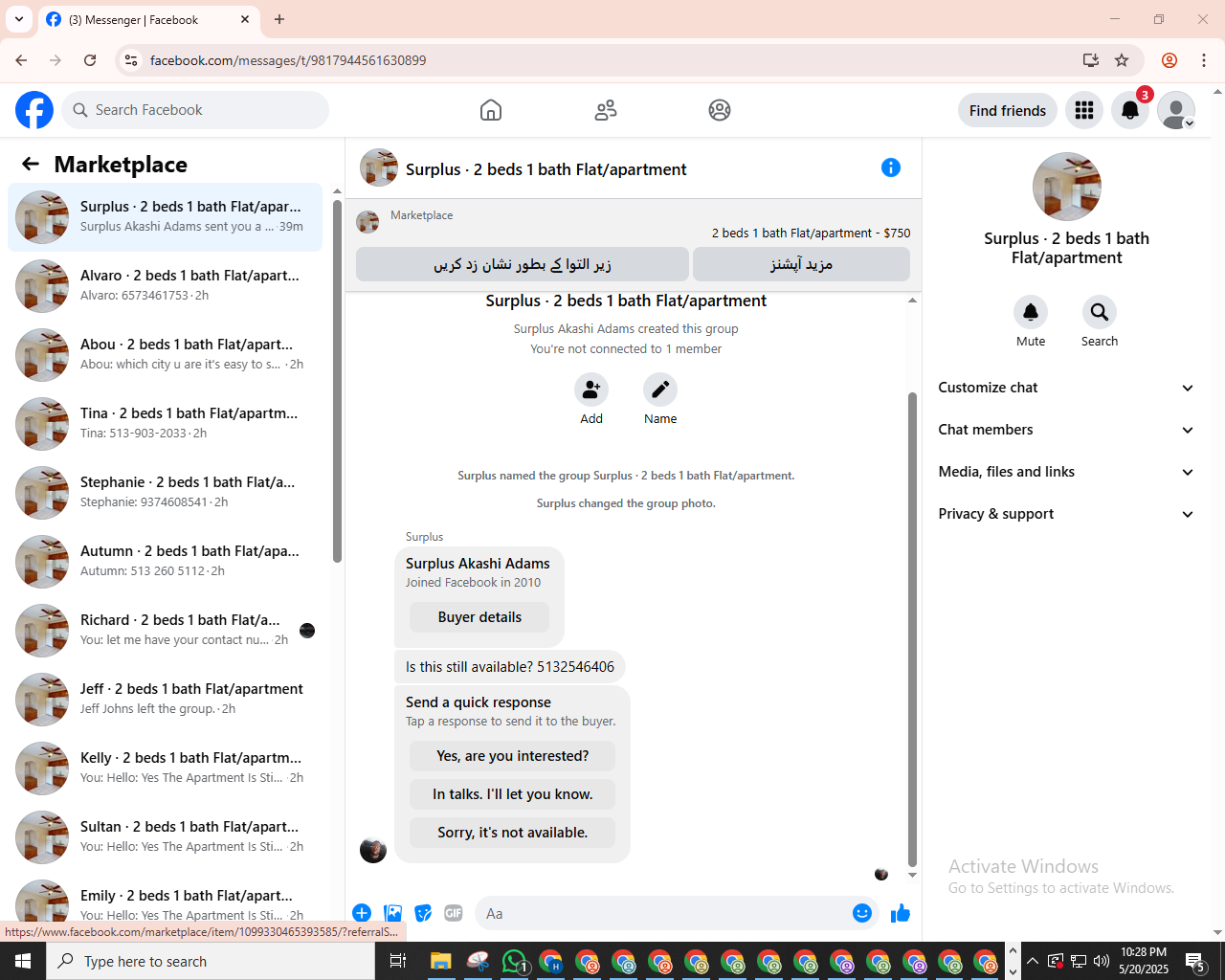Open WhatsApp from the taskbar

[x=515, y=961]
